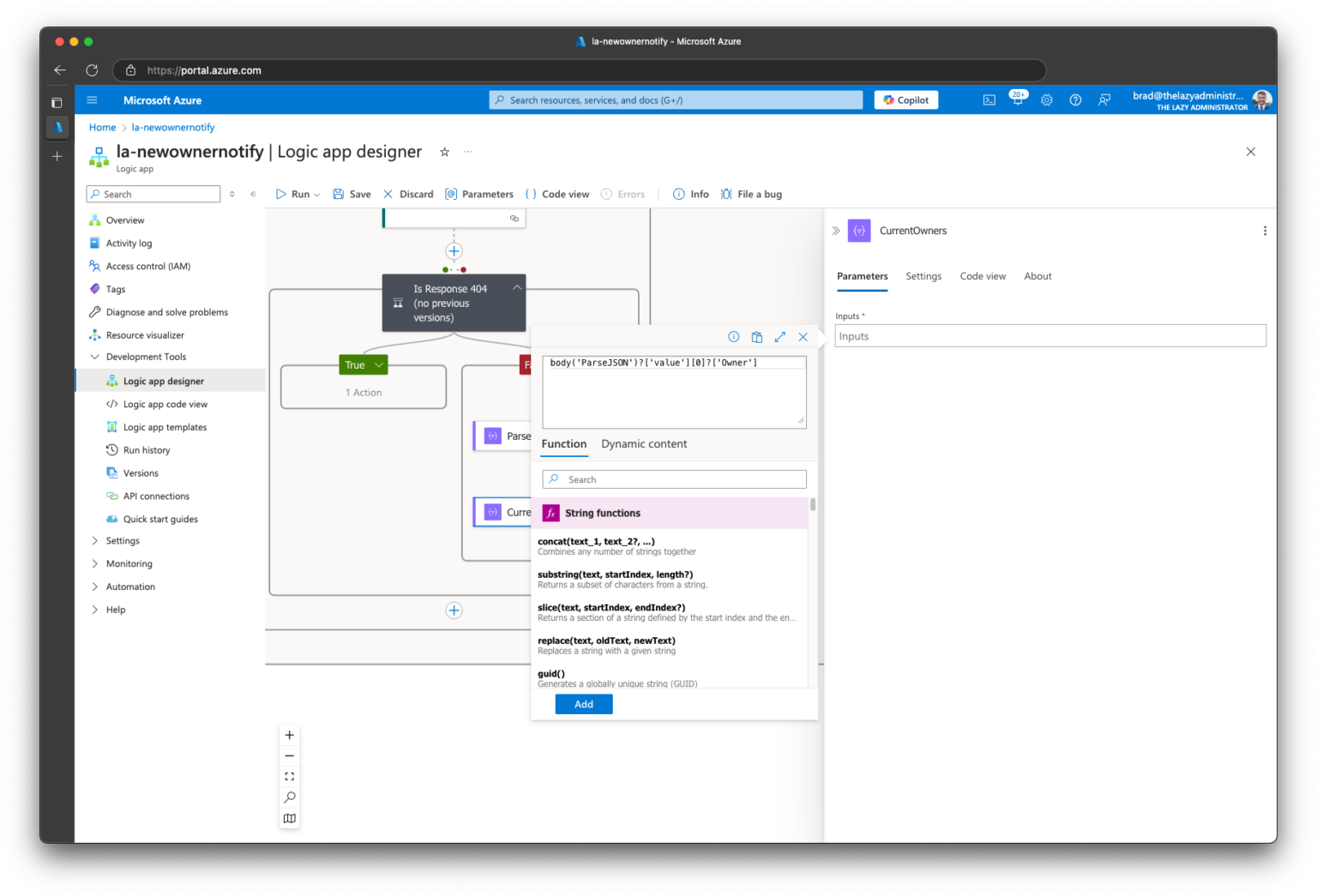Open Resource visualizer

click(x=145, y=335)
